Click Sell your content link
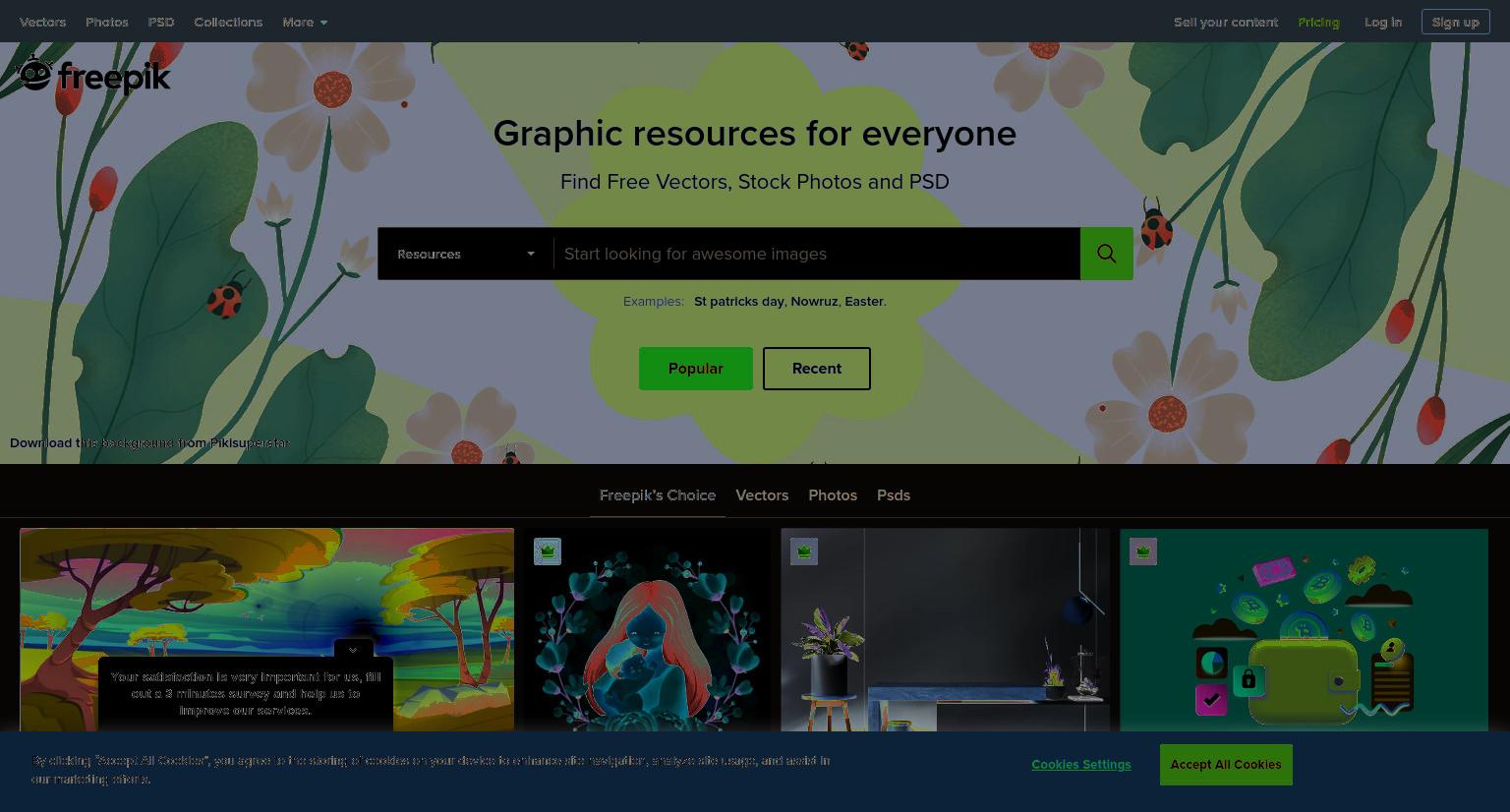The image size is (1510, 812). tap(1226, 22)
